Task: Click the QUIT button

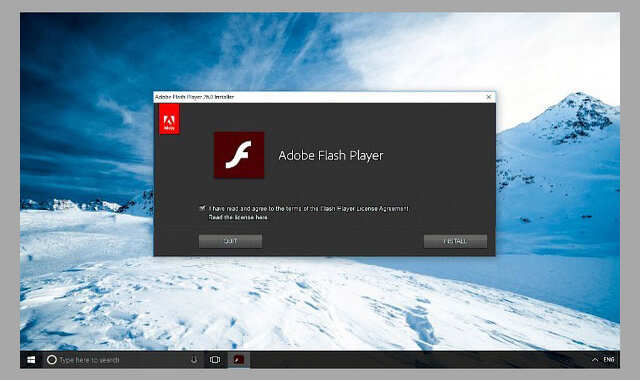Action: point(230,241)
